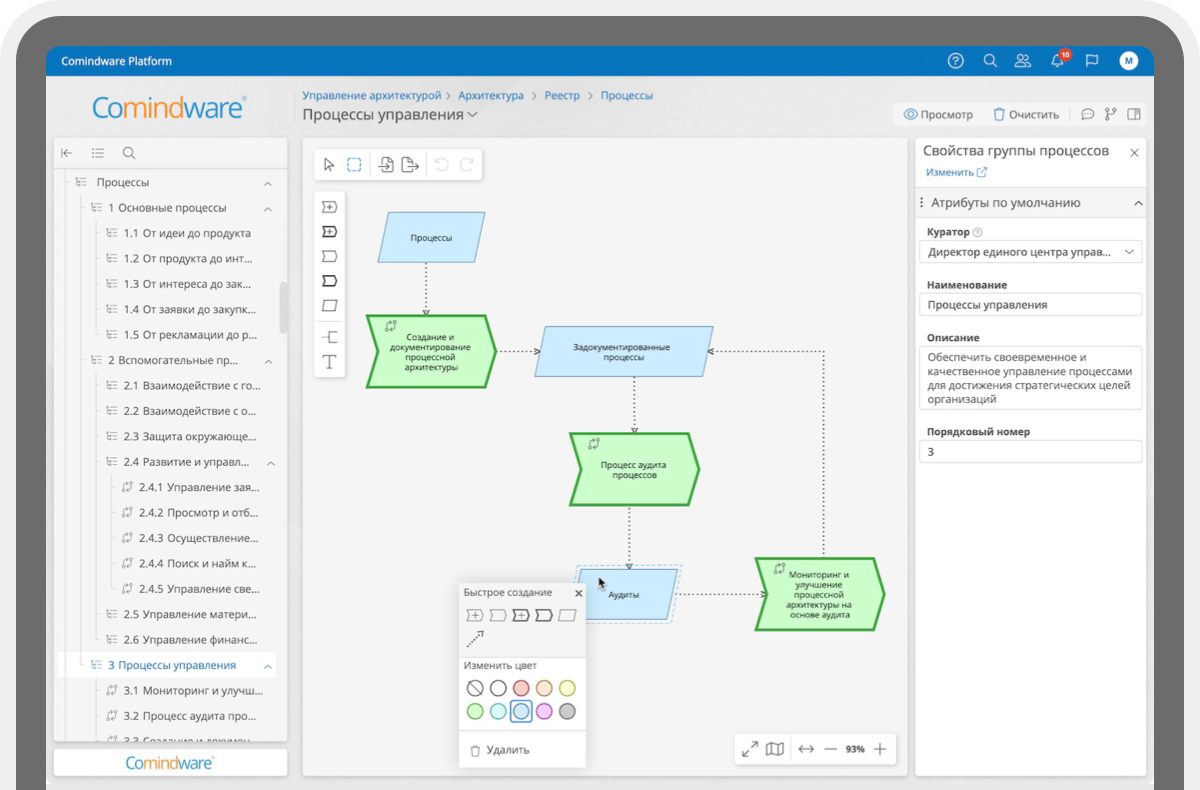Collapse the 2 Вспомогательные процессы node
The width and height of the screenshot is (1200, 790).
[x=268, y=361]
